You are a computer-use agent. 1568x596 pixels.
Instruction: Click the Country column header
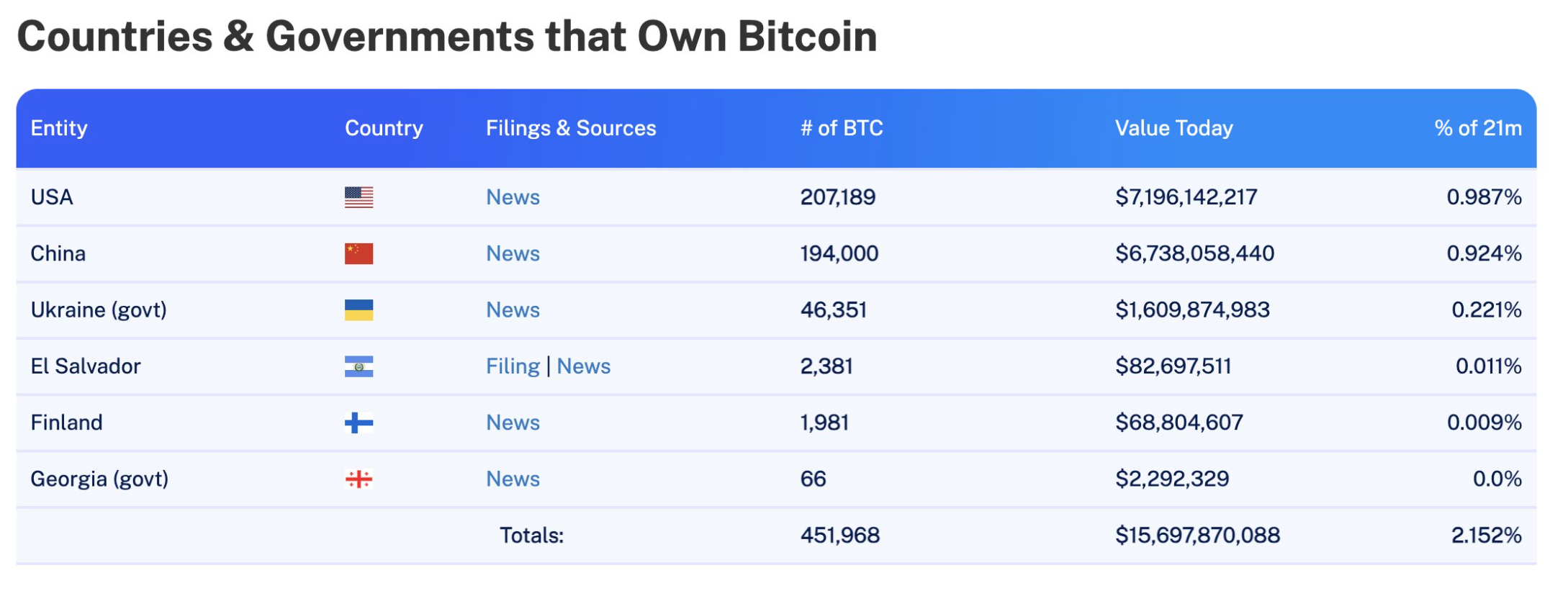384,128
